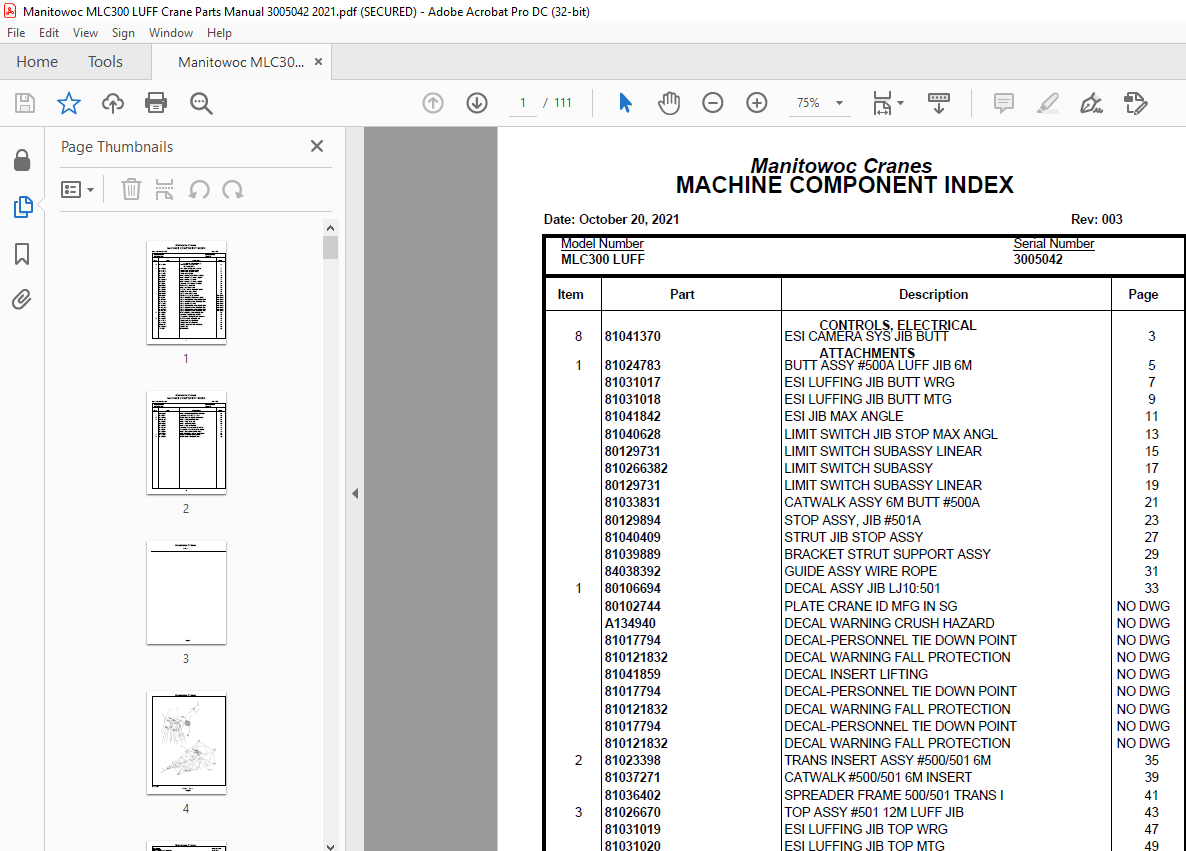This screenshot has width=1186, height=851.
Task: Choose the Selection arrow tool
Action: click(x=625, y=103)
